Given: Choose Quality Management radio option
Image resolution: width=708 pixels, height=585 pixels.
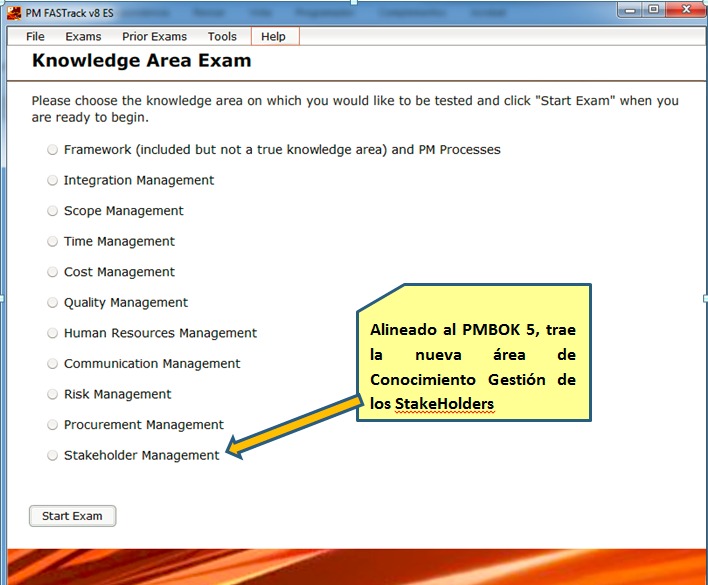Looking at the screenshot, I should point(52,302).
